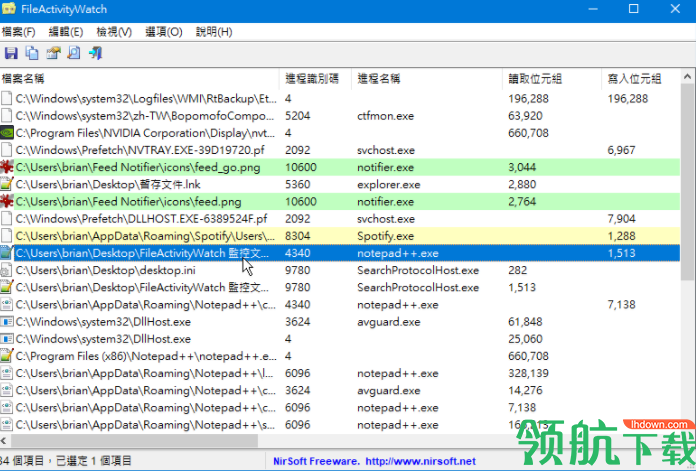Click the FileActivityWatch app icon in title bar
The image size is (696, 472).
tap(8, 9)
